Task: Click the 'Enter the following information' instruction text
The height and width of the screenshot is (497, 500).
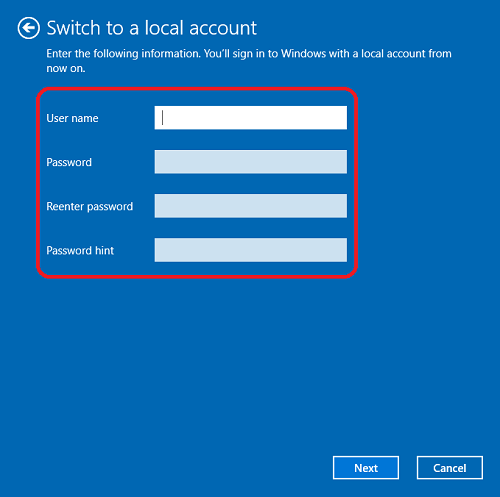Action: [249, 61]
